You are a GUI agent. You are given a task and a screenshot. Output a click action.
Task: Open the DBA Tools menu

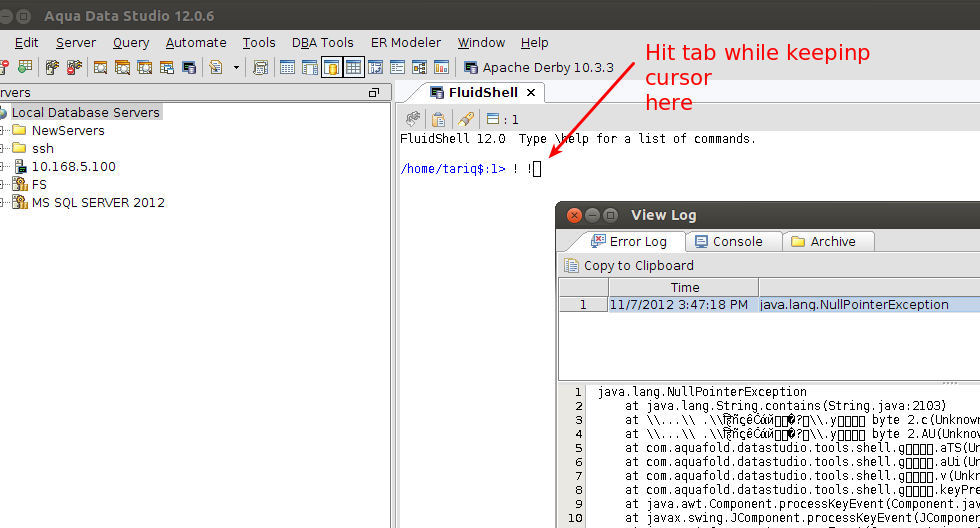click(322, 42)
